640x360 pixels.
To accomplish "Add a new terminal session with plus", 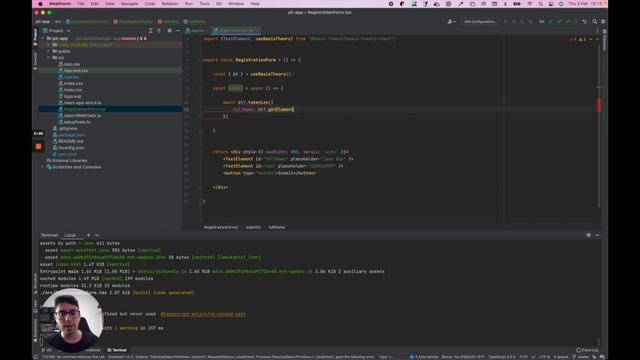I will [x=88, y=235].
